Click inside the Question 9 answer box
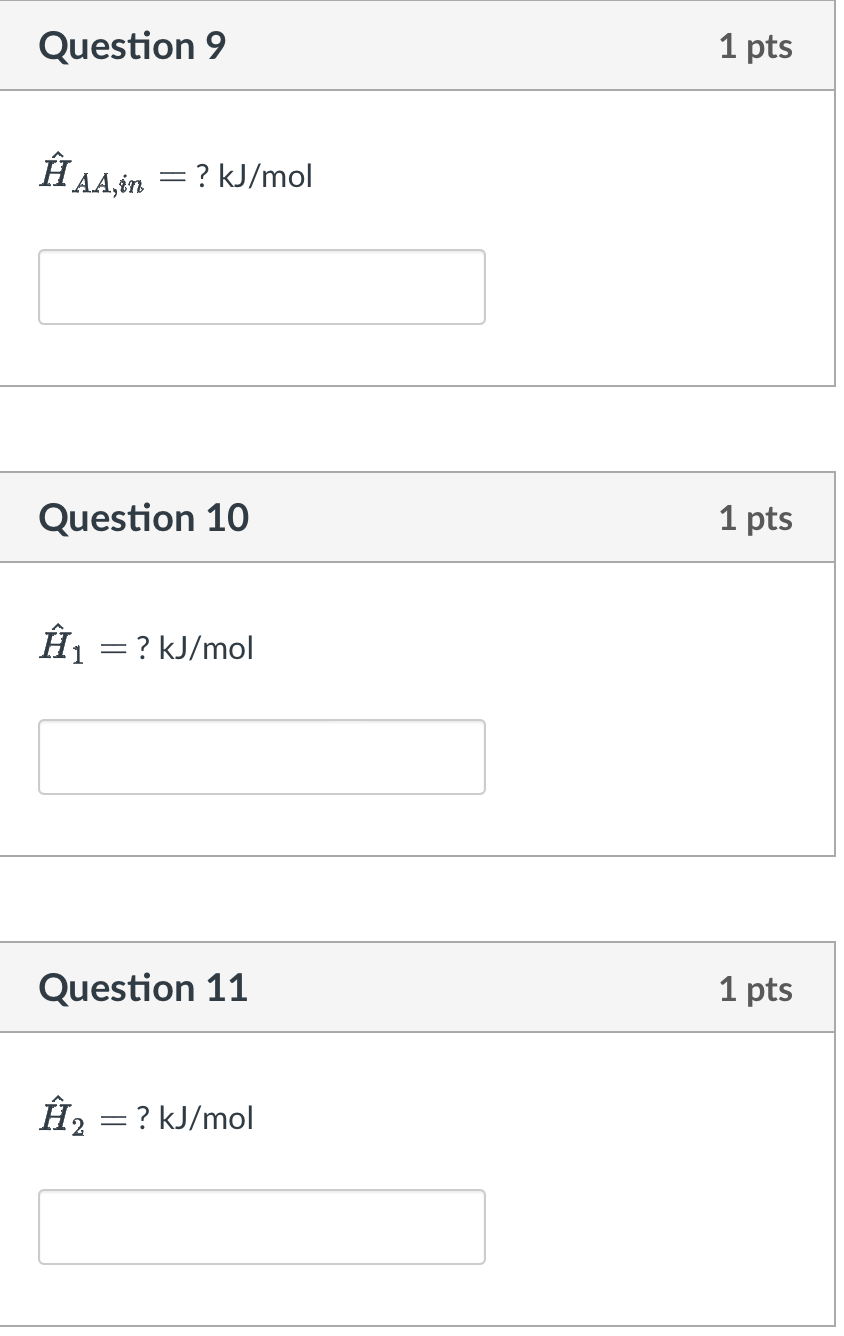The width and height of the screenshot is (844, 1336). click(x=261, y=287)
